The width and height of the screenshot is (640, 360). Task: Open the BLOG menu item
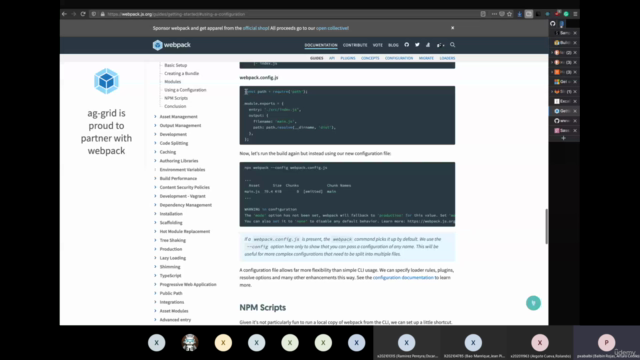click(x=393, y=45)
